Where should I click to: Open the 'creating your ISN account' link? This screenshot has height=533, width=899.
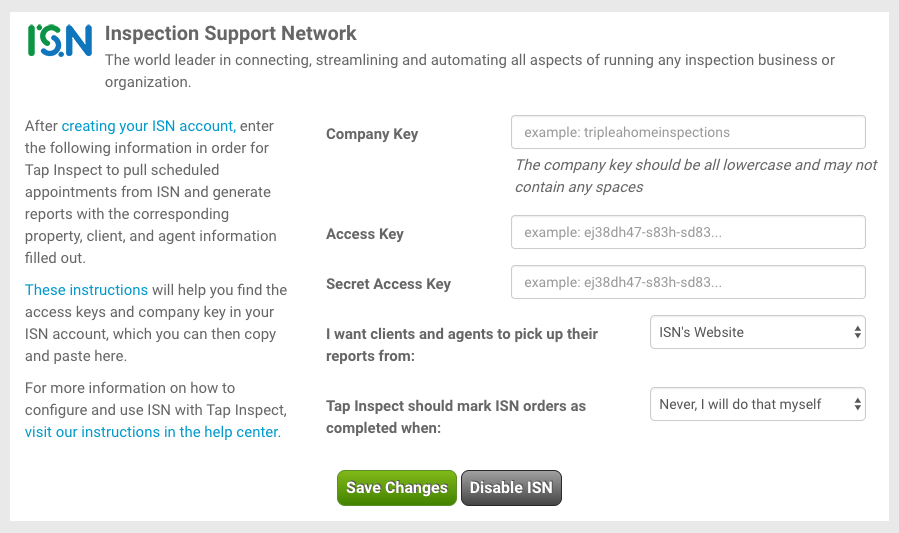pyautogui.click(x=148, y=126)
